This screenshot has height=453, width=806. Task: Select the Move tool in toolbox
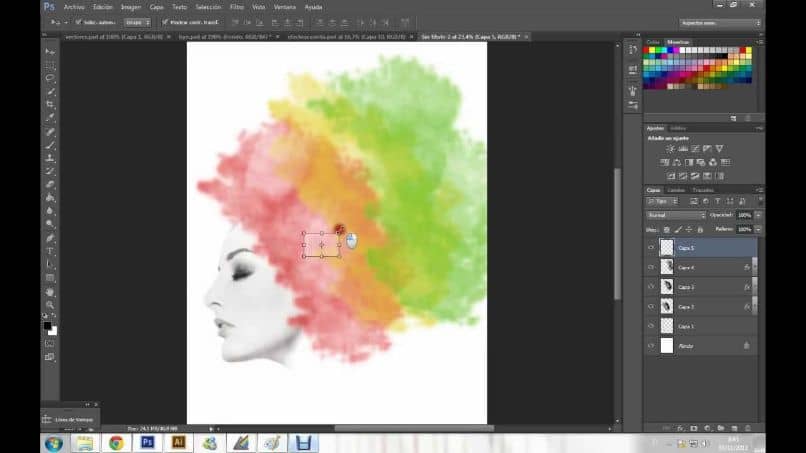point(50,51)
